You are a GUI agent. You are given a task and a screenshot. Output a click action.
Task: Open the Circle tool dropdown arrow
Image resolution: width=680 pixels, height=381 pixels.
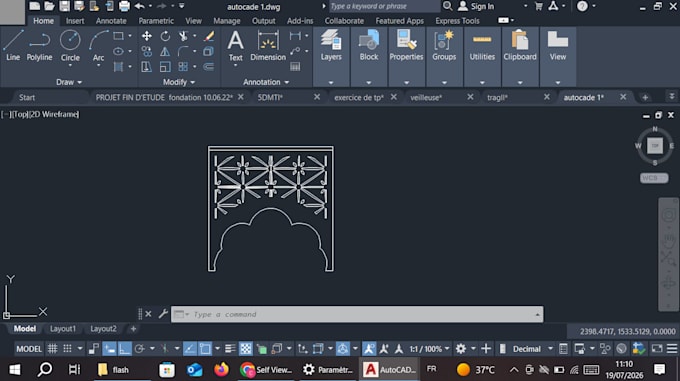click(70, 65)
